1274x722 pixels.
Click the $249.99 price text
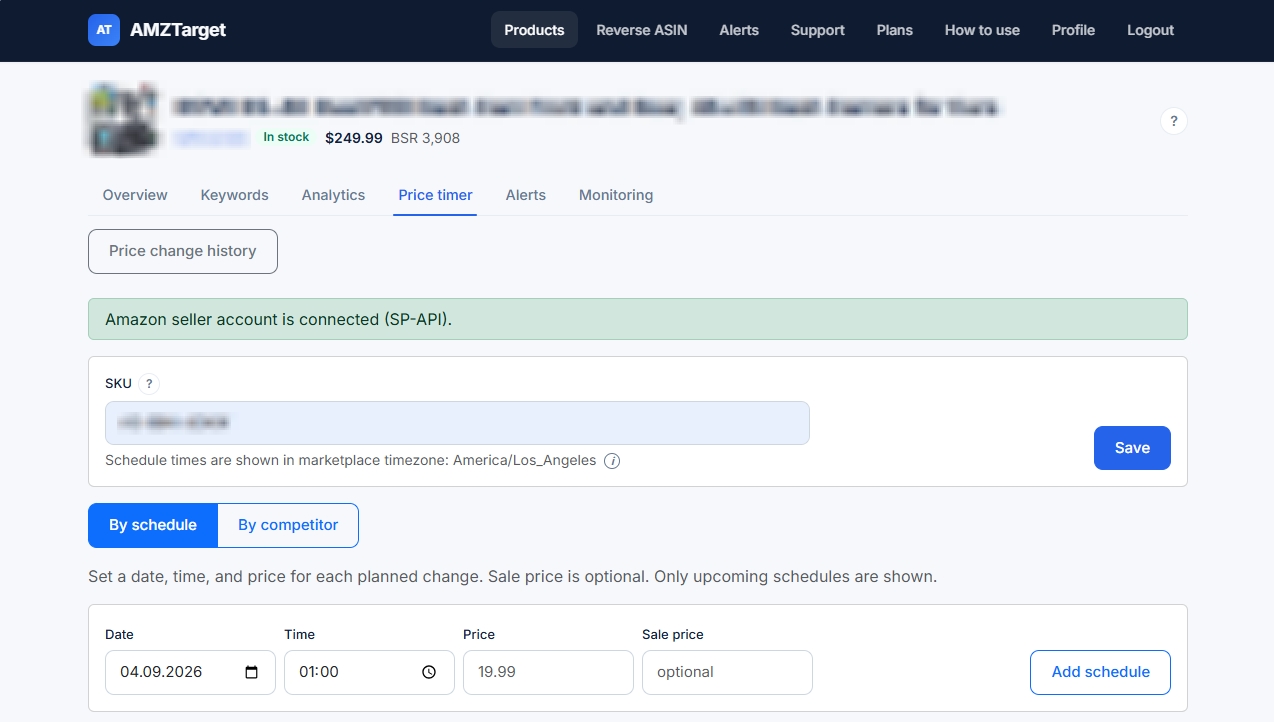pos(354,138)
